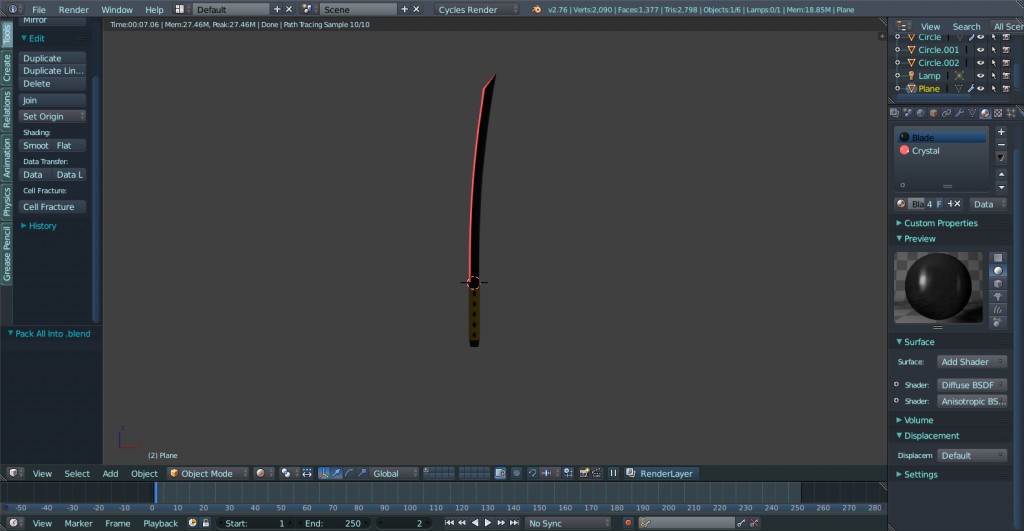
Task: Open the Material properties tab icon
Action: (985, 113)
